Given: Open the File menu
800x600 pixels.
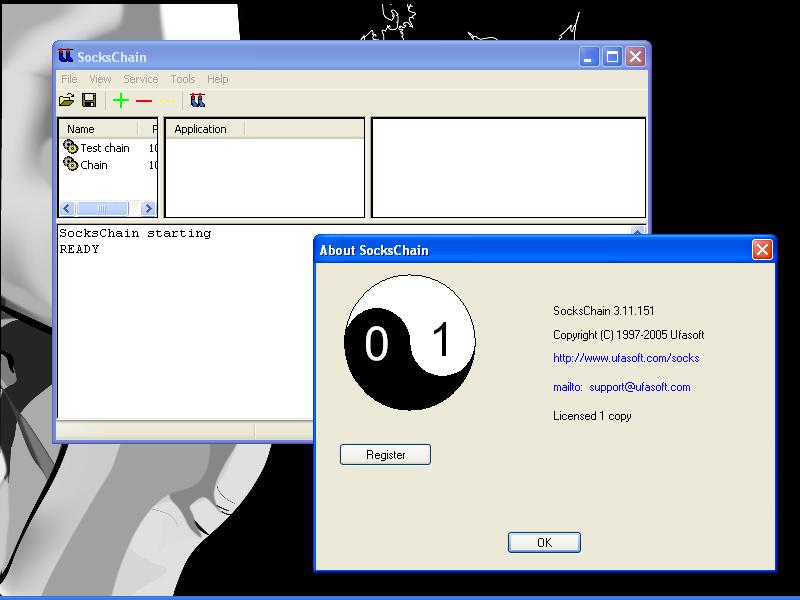Looking at the screenshot, I should tap(69, 79).
